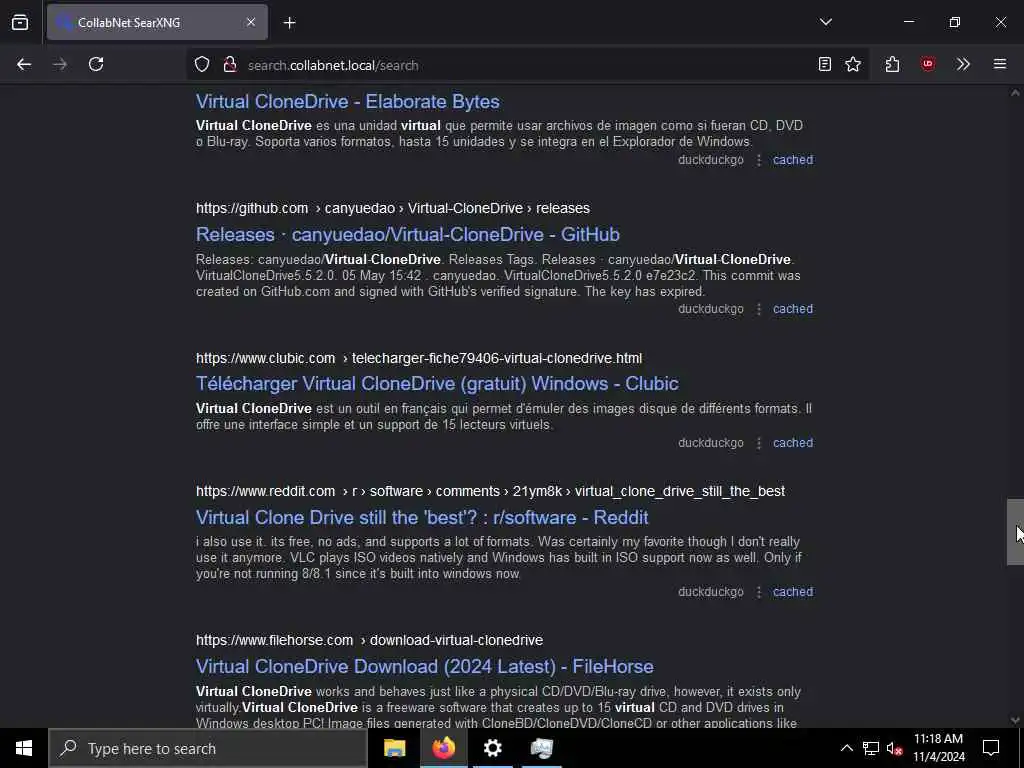
Task: Close the CollabNet SearXNG tab
Action: pos(251,22)
